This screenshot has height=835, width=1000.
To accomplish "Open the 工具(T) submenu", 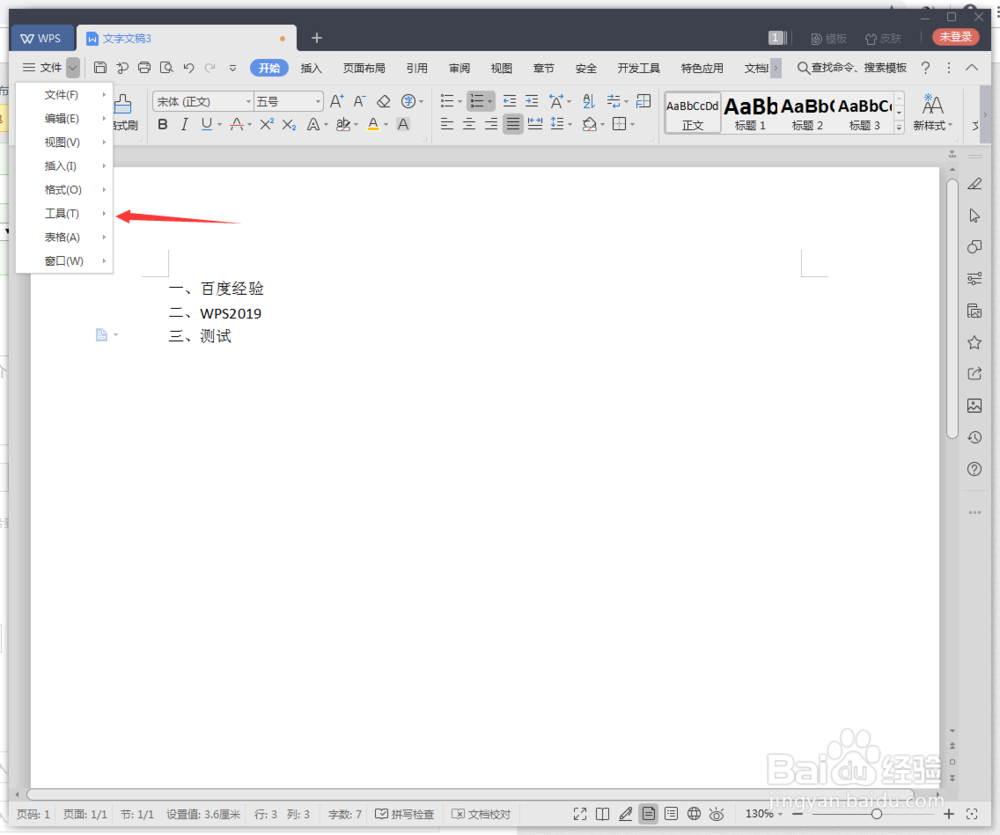I will tap(64, 214).
